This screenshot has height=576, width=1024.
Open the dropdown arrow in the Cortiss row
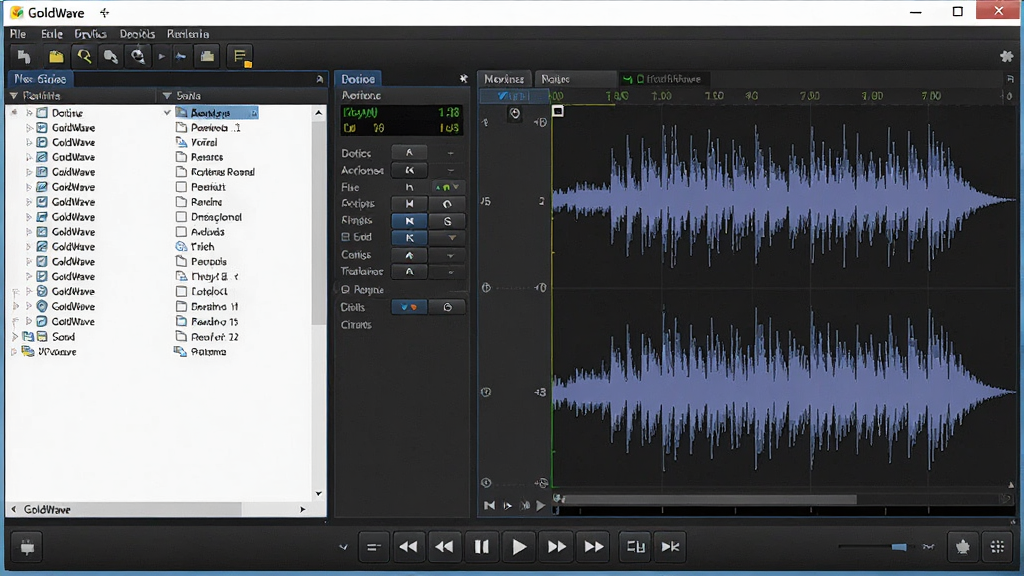click(x=451, y=255)
